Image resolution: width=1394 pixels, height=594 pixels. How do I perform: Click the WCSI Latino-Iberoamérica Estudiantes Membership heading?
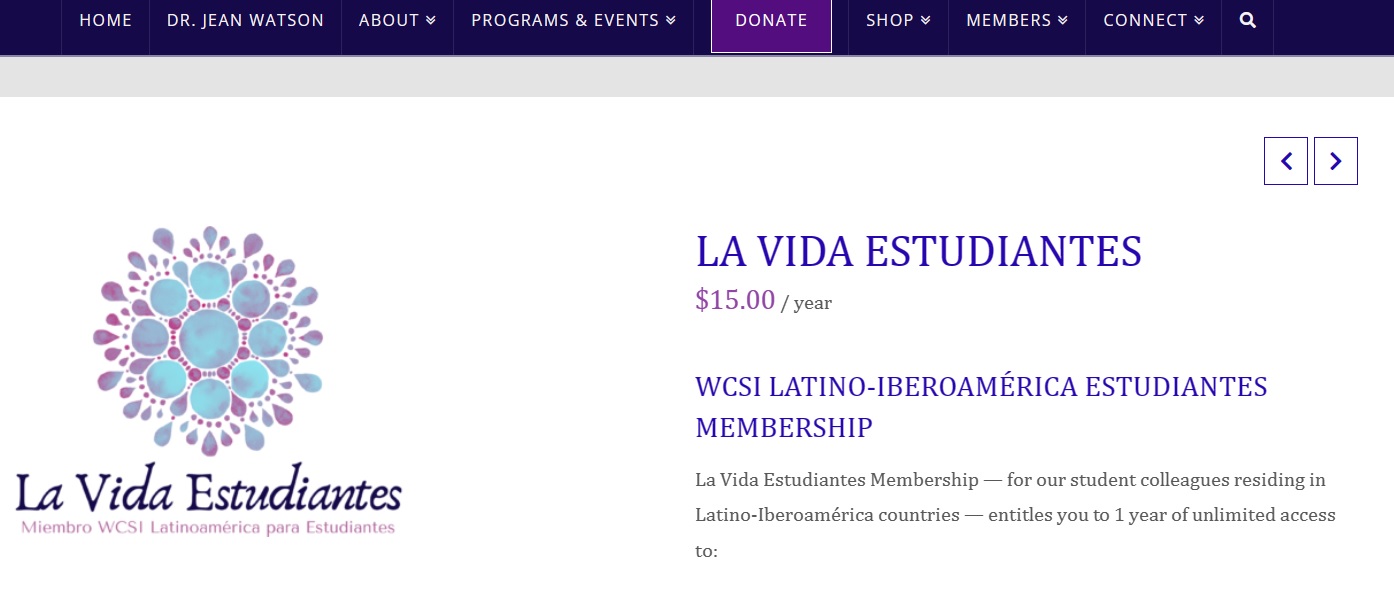point(982,407)
